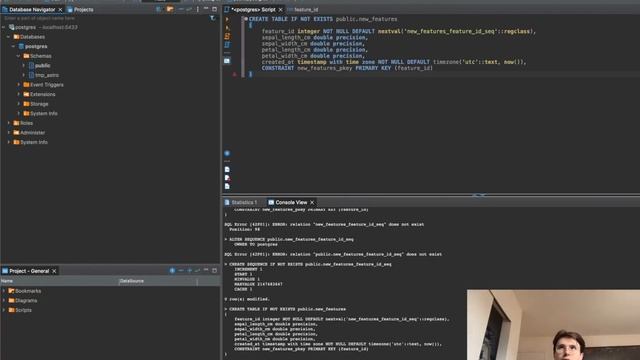Viewport: 640px width, 360px height.
Task: Click the bottom document icon in editor sidebar
Action: [x=227, y=187]
